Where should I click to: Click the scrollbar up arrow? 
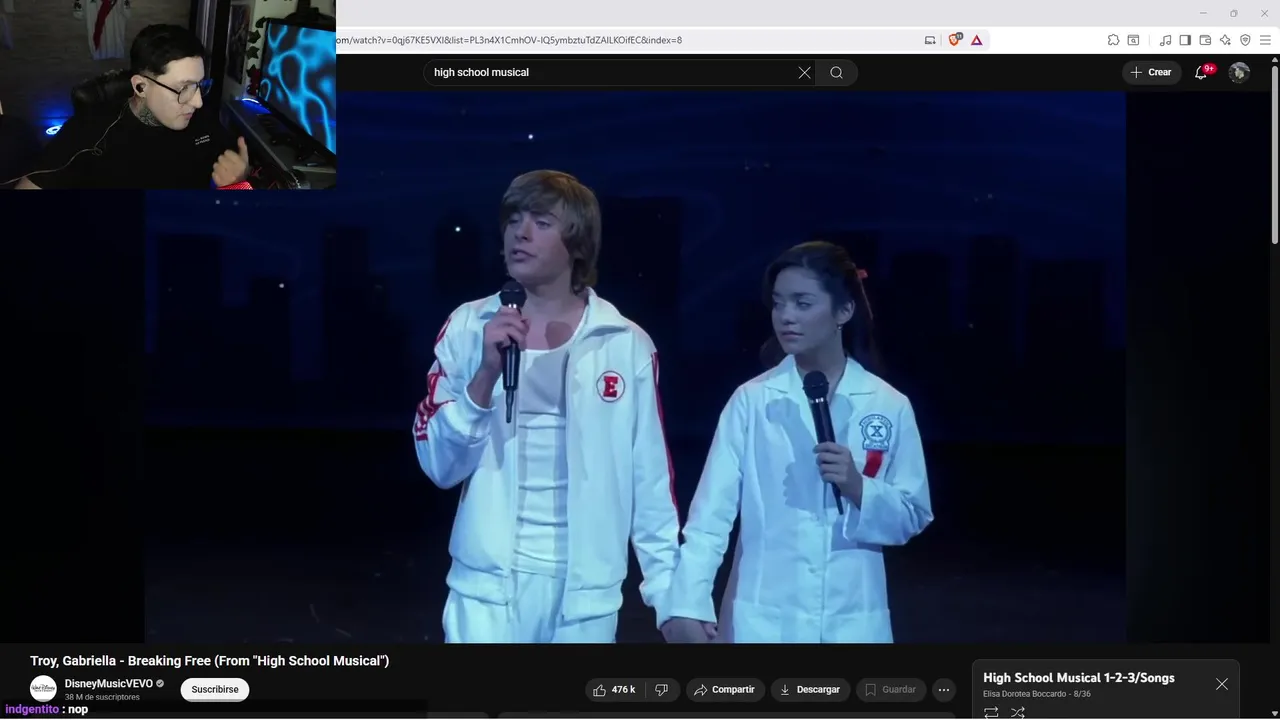(x=1274, y=60)
